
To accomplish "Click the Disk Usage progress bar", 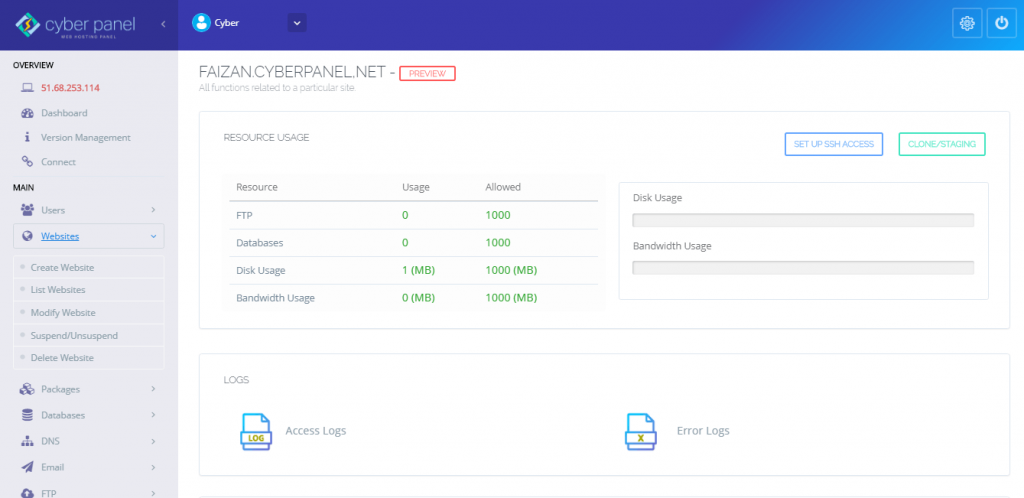I will (x=803, y=220).
